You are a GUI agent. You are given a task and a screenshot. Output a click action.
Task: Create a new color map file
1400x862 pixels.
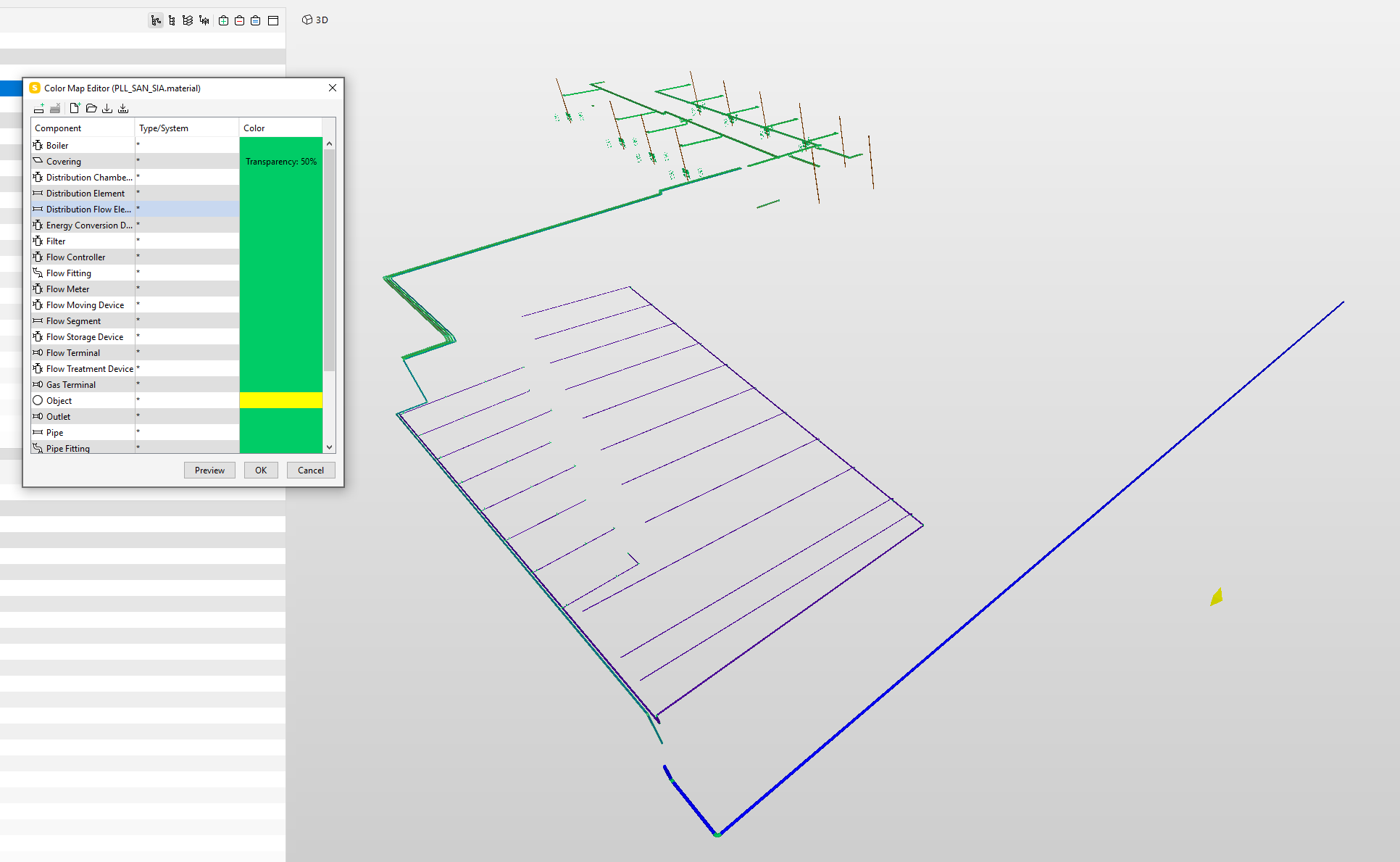pos(75,108)
